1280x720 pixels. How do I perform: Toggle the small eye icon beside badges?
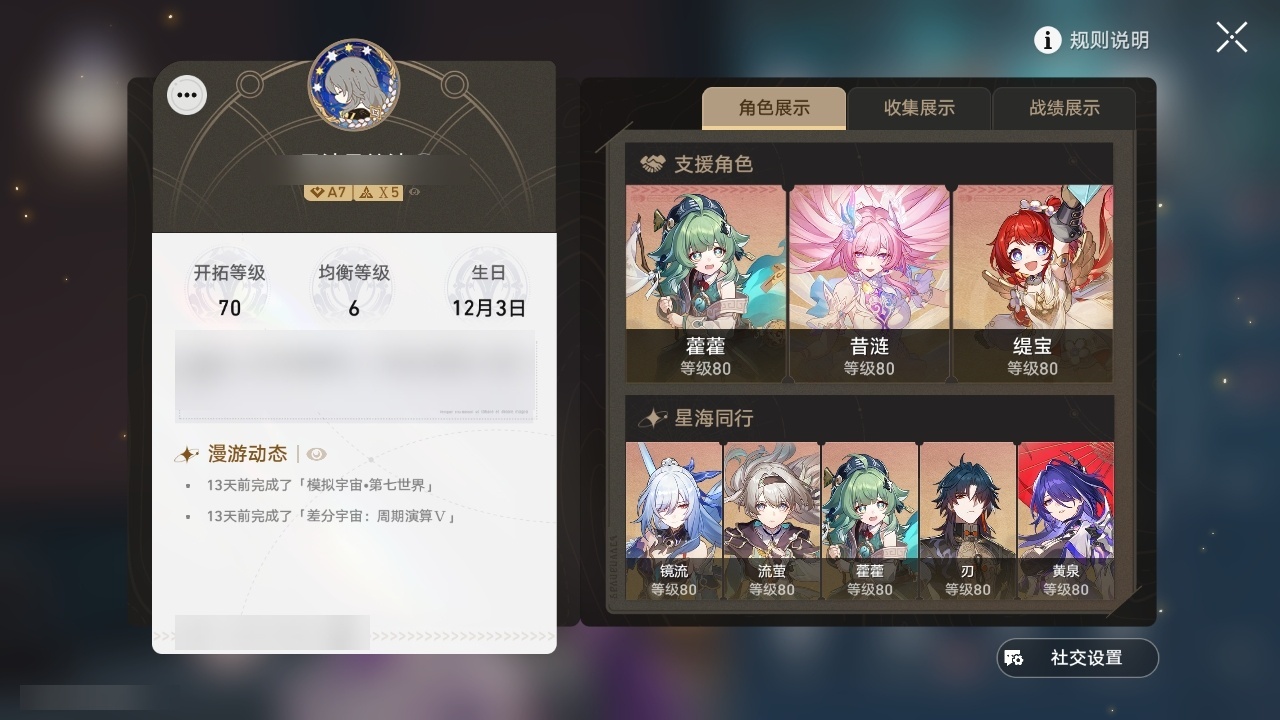point(414,192)
